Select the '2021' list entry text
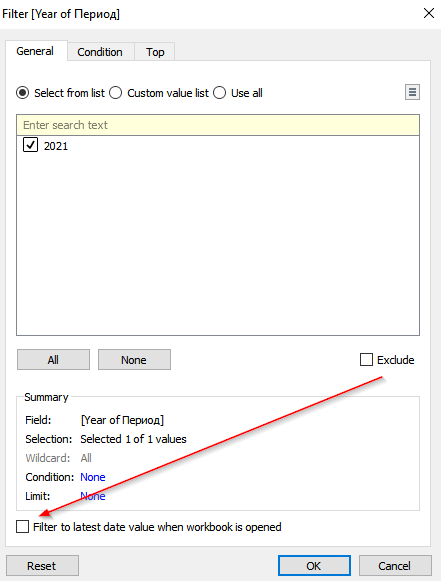 [56, 146]
